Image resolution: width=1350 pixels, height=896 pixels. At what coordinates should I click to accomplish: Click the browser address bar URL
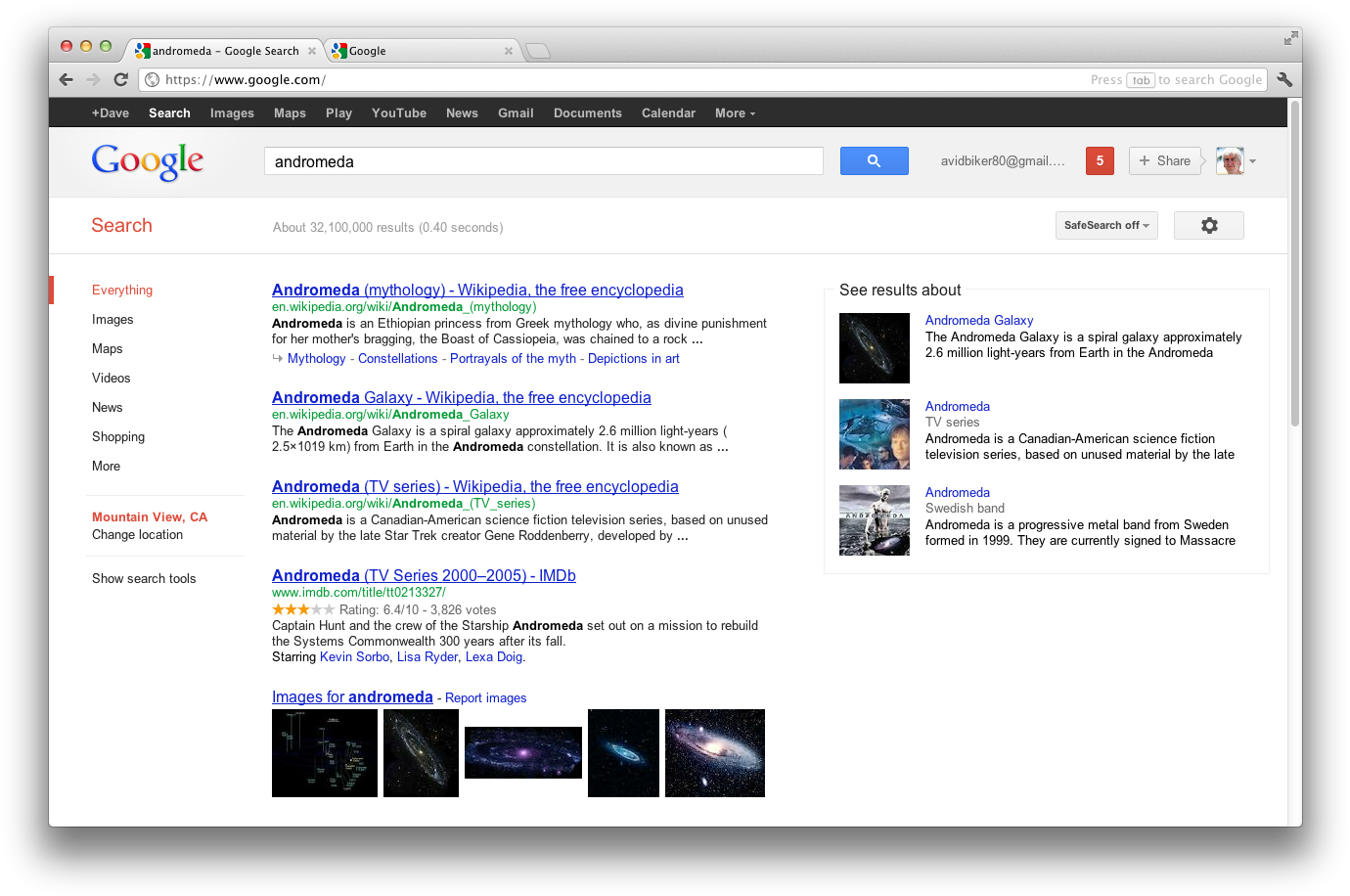tap(246, 80)
